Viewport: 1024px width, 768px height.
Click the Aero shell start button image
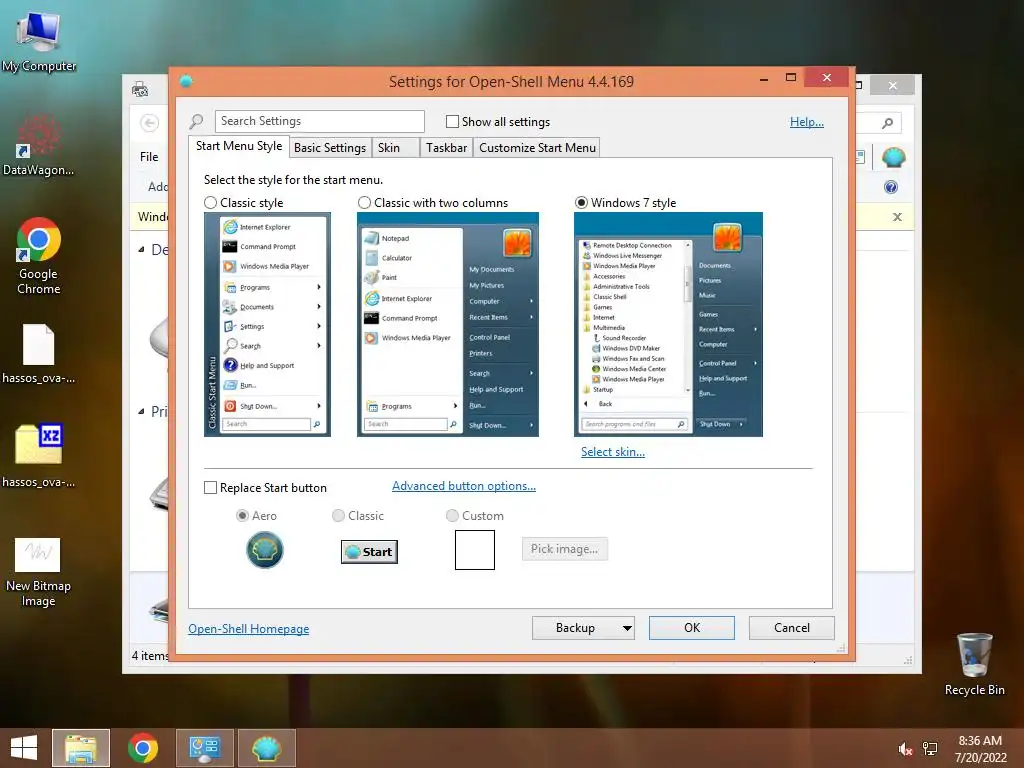coord(264,550)
